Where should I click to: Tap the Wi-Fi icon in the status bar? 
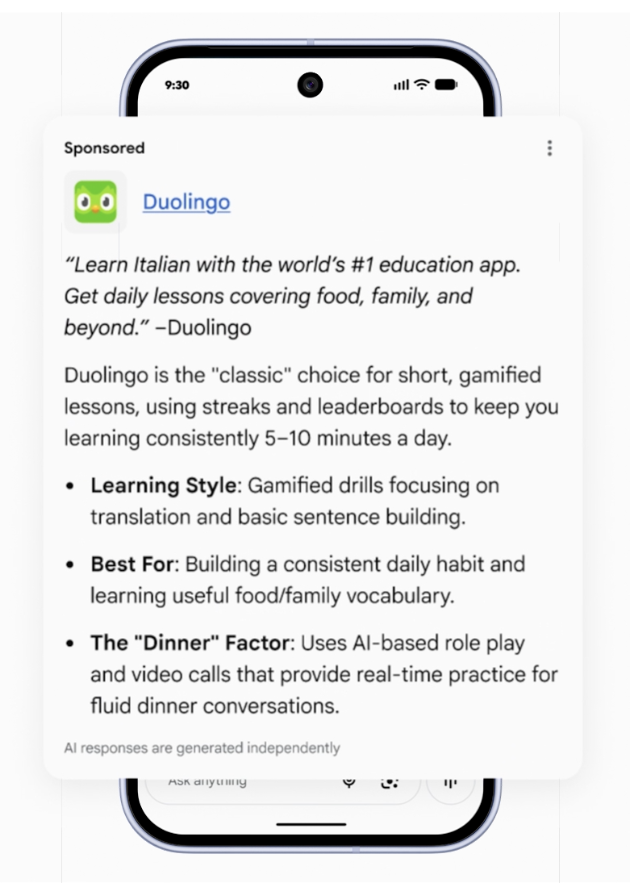point(422,85)
